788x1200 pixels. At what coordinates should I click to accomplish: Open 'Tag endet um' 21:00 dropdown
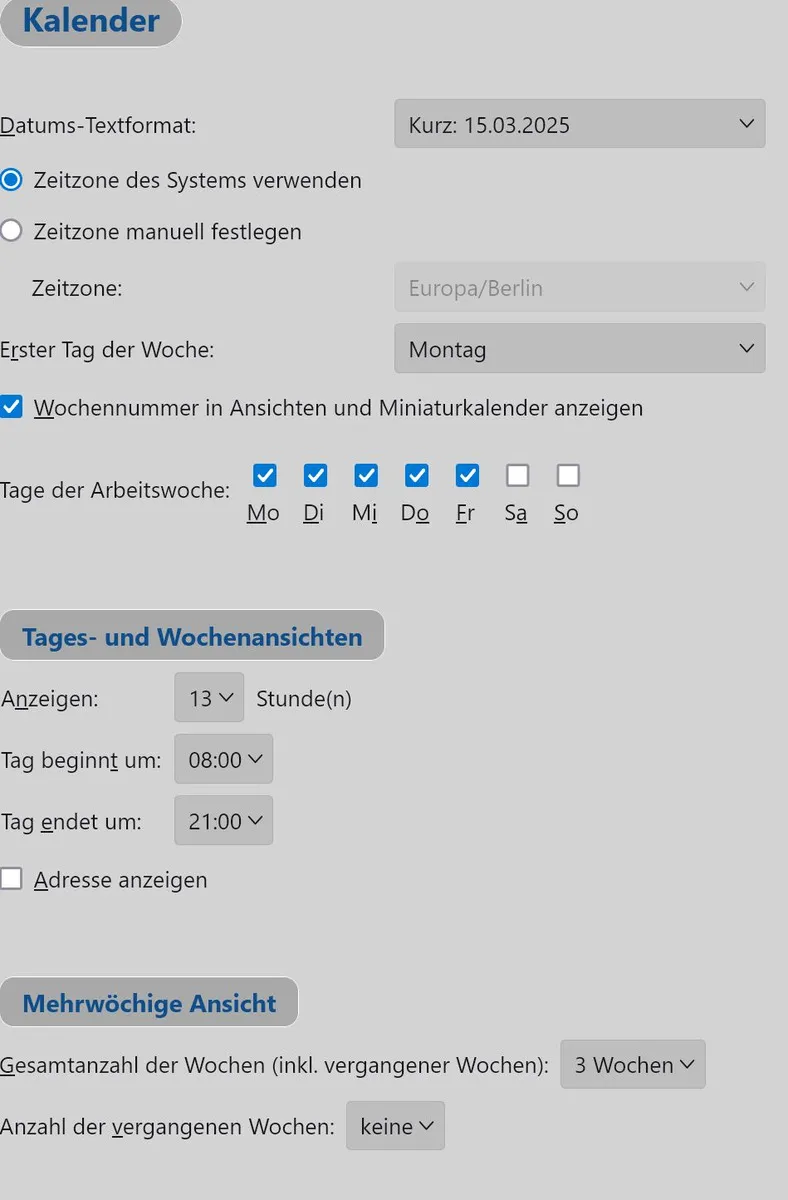(224, 821)
